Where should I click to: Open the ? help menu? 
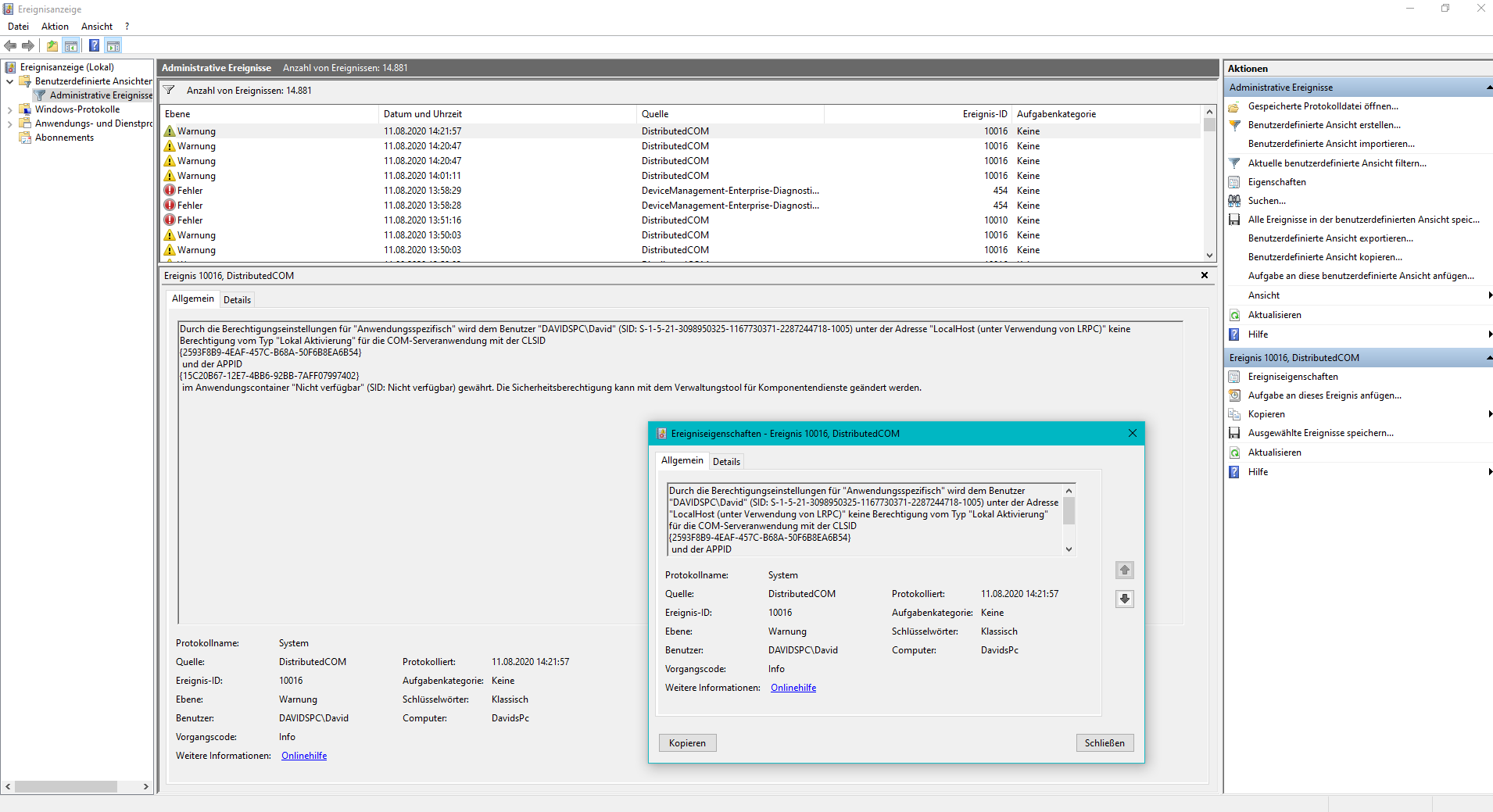click(127, 27)
